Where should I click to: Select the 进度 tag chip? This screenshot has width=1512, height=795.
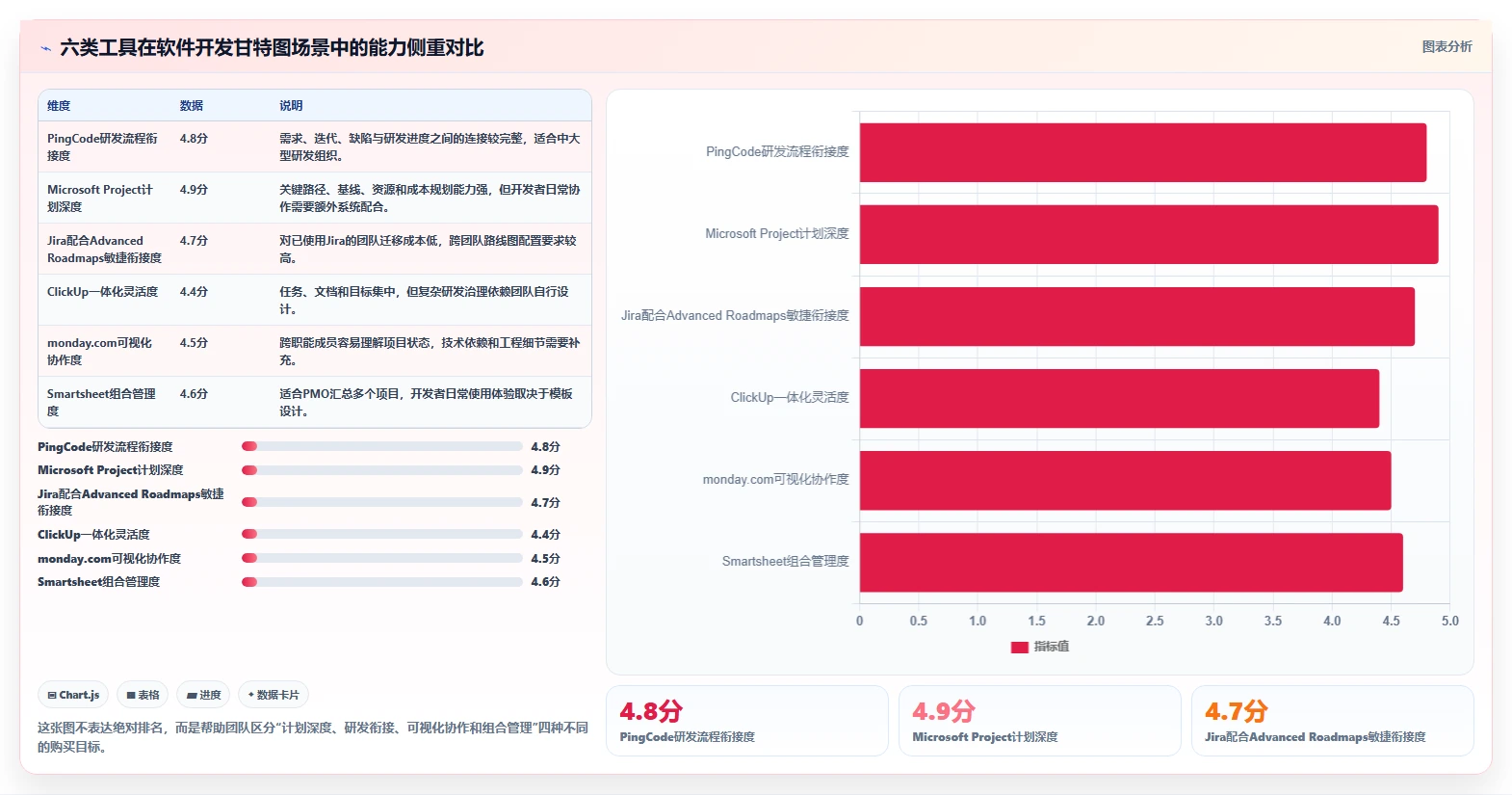[x=203, y=695]
